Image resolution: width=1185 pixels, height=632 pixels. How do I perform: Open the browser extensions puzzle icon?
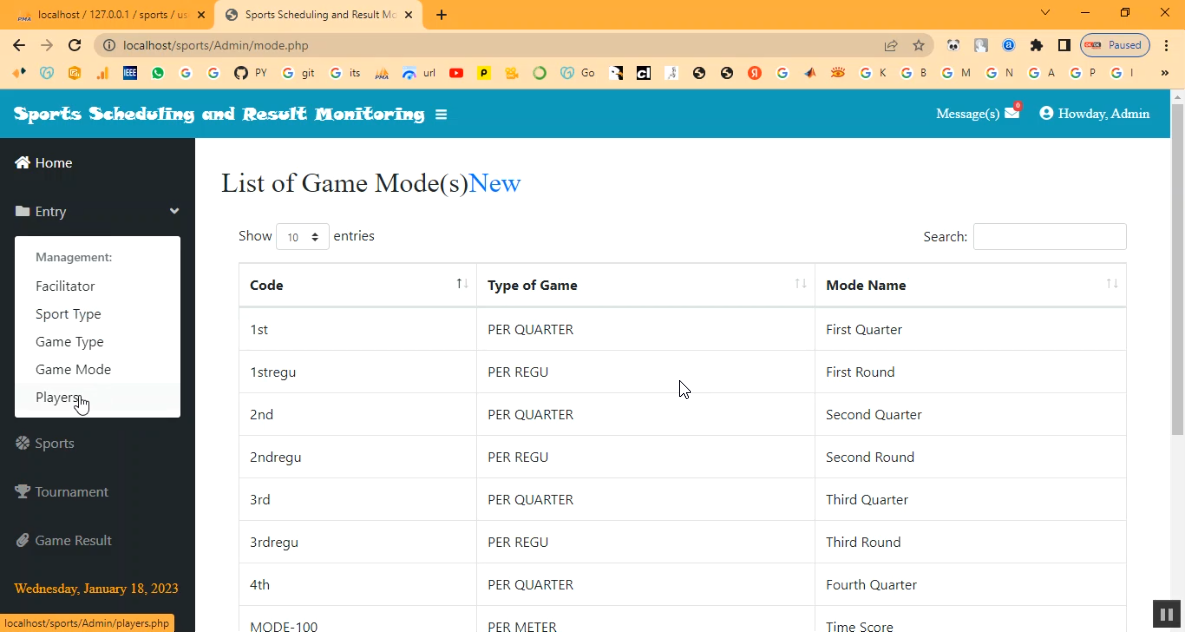coord(1036,45)
